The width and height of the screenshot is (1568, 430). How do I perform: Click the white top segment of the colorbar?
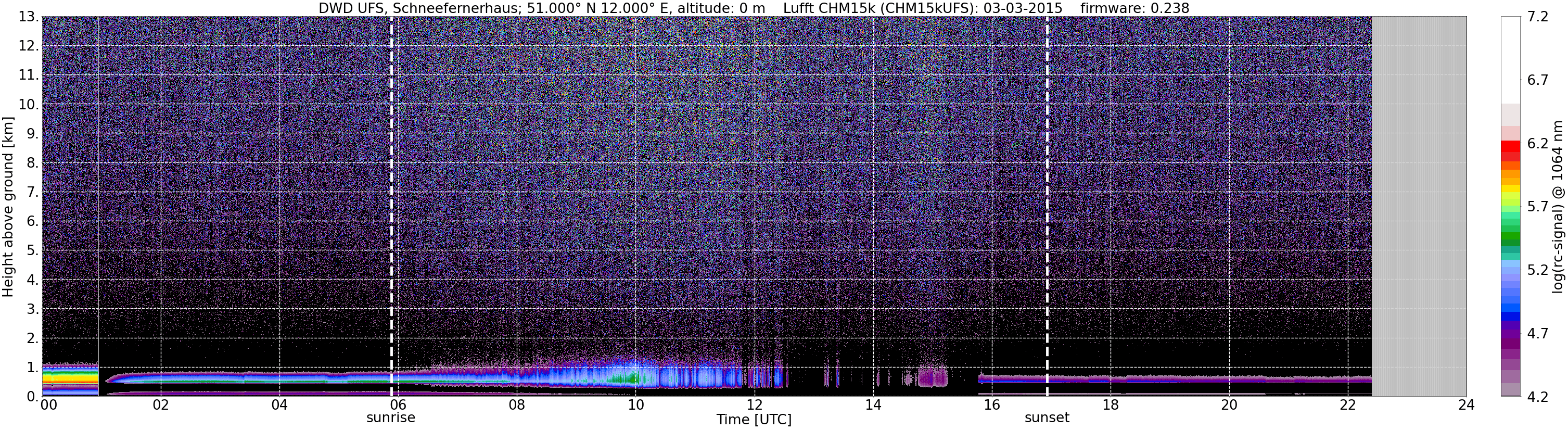point(1510,60)
